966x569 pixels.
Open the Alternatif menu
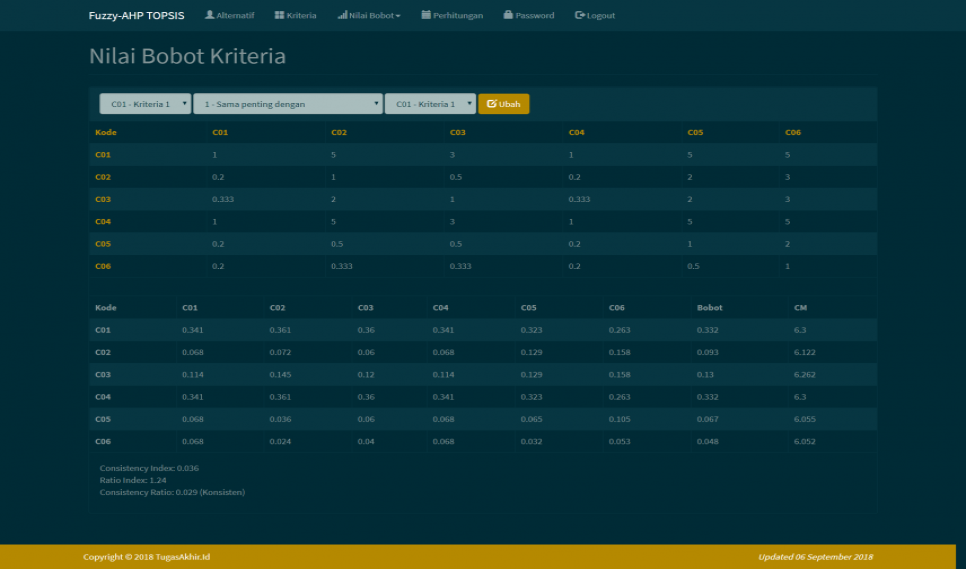tap(230, 15)
